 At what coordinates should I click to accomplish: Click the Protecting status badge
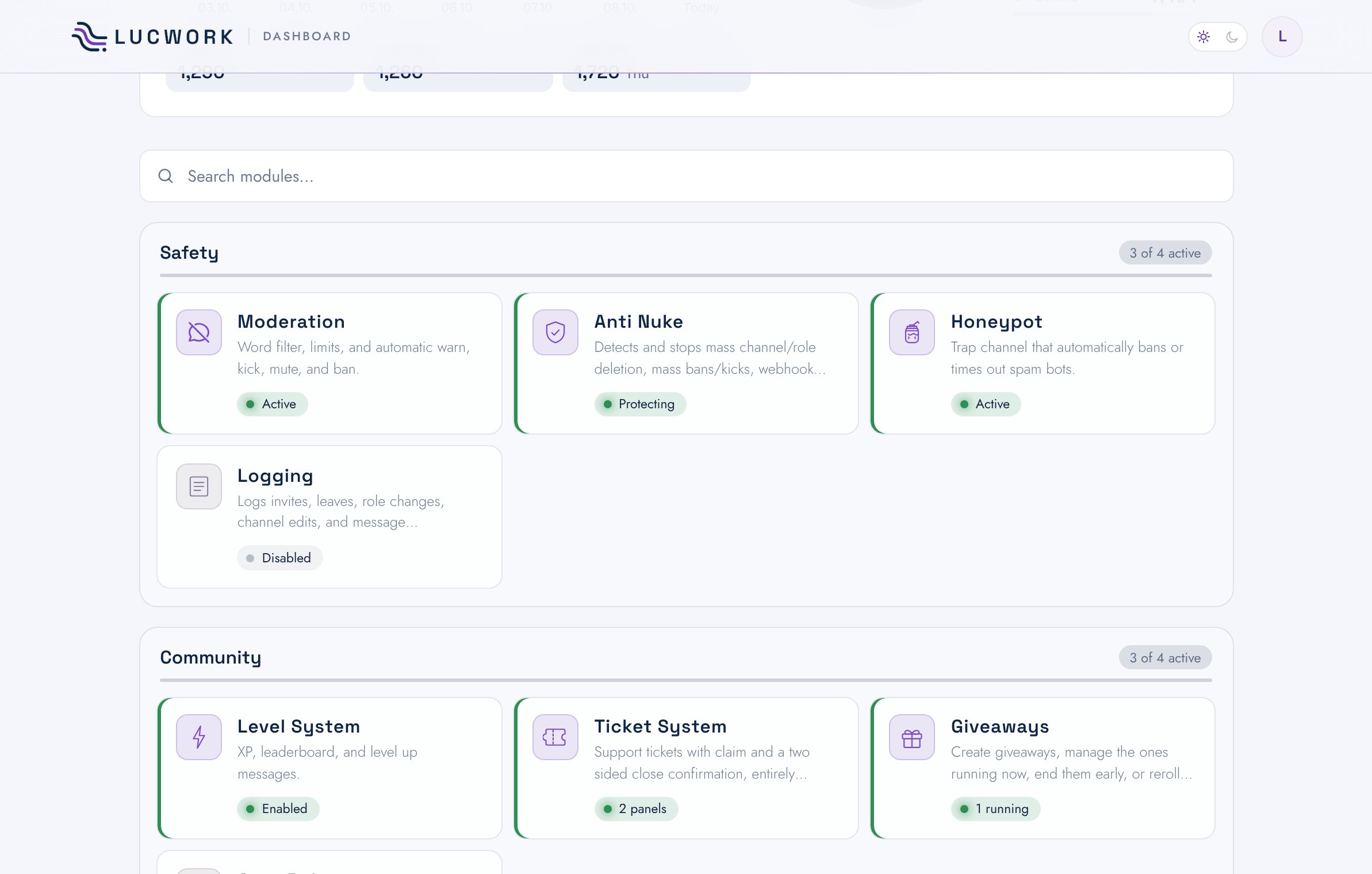[640, 404]
